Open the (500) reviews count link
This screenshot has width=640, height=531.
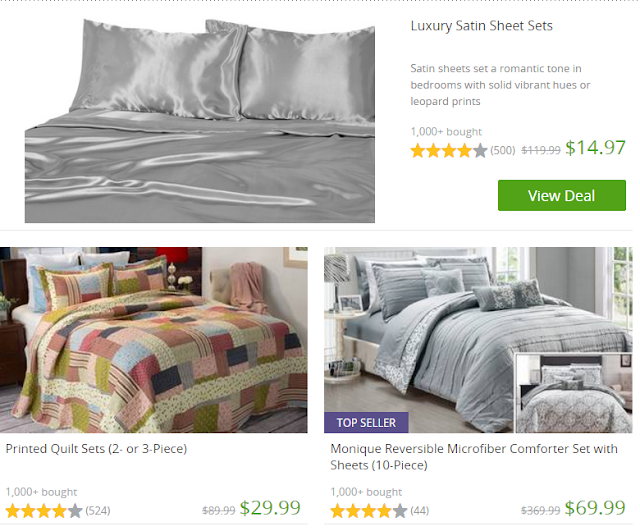point(503,151)
